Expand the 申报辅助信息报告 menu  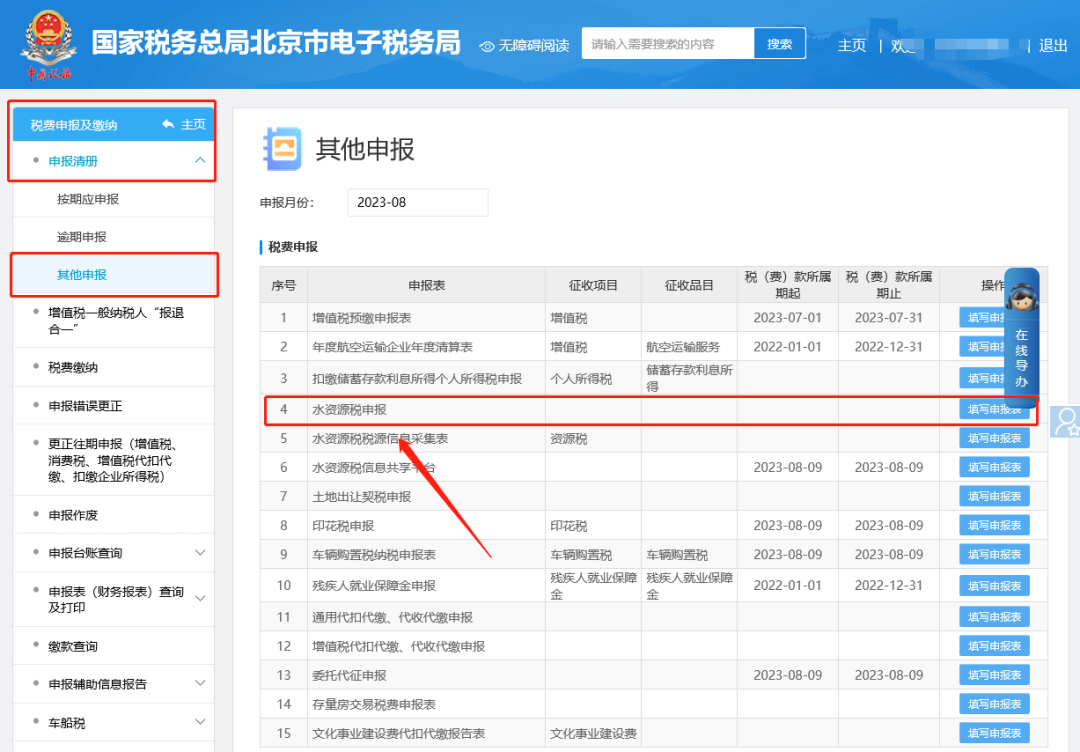point(200,684)
